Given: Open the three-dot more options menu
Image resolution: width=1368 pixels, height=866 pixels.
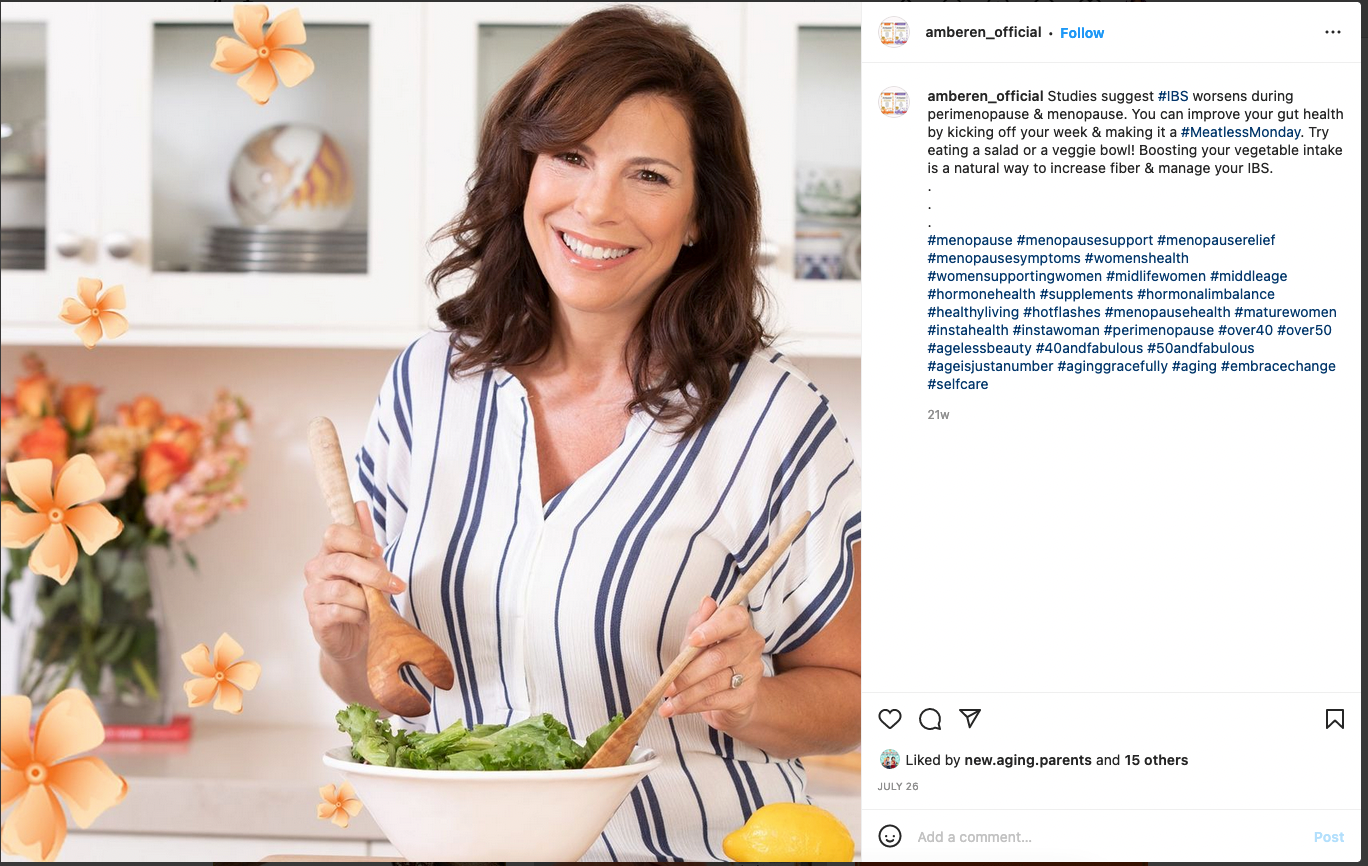Looking at the screenshot, I should tap(1333, 32).
